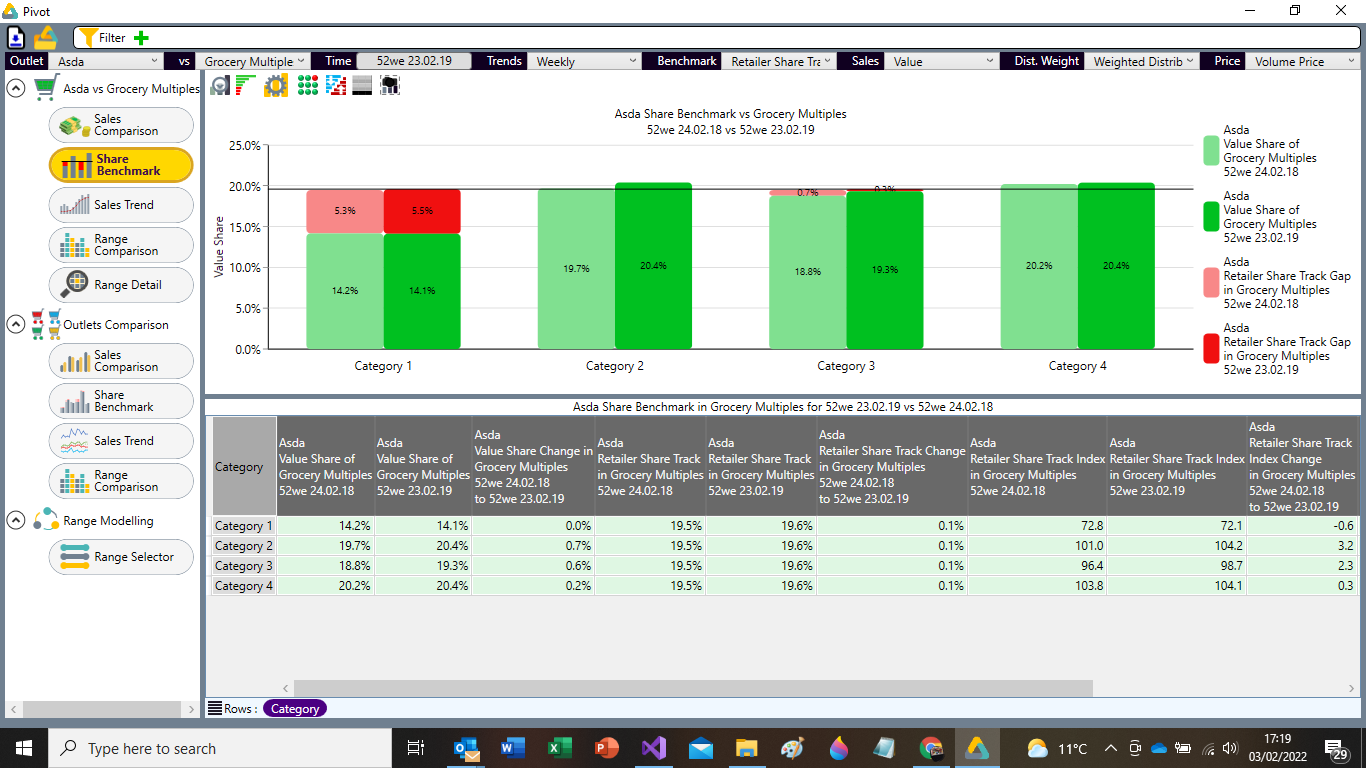Open Chrome from the taskbar

[x=931, y=748]
